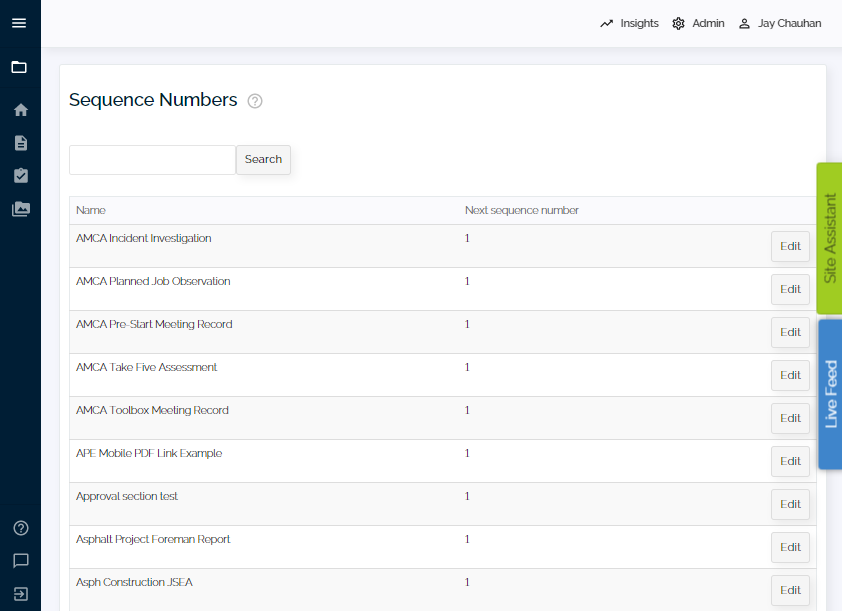
Task: Open the projects folder icon in sidebar
Action: pos(20,67)
